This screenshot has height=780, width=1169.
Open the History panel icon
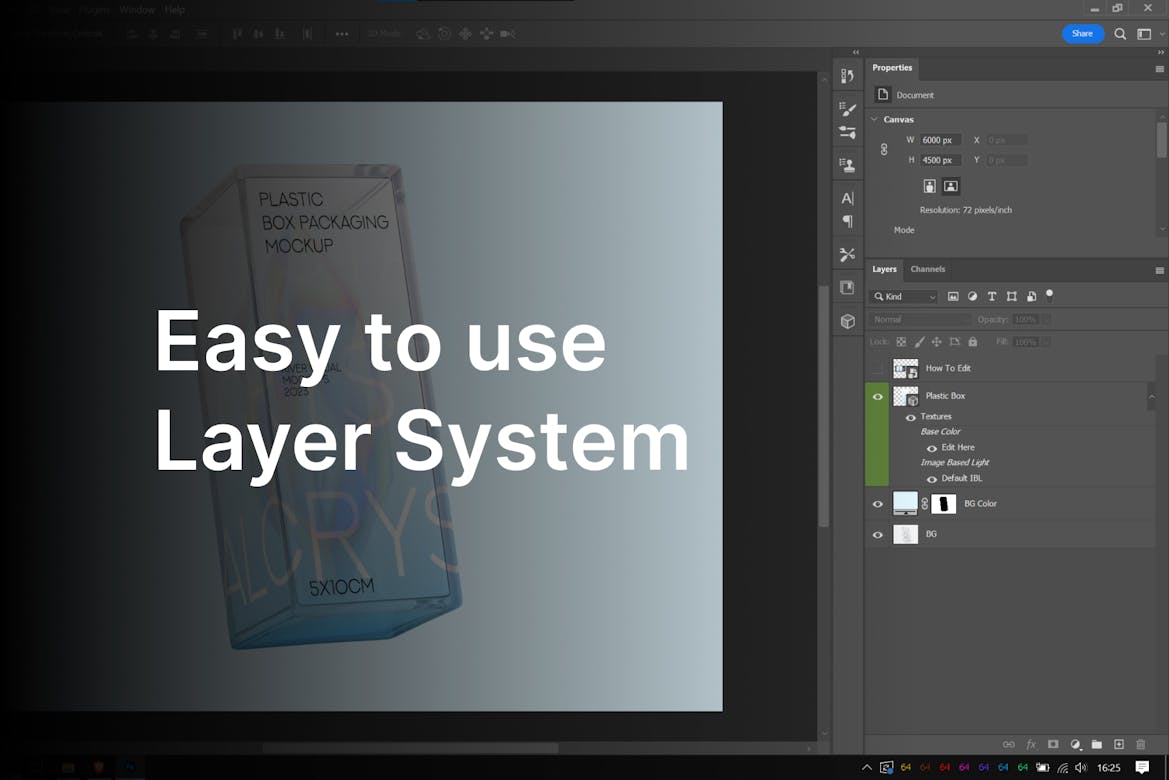tap(847, 76)
